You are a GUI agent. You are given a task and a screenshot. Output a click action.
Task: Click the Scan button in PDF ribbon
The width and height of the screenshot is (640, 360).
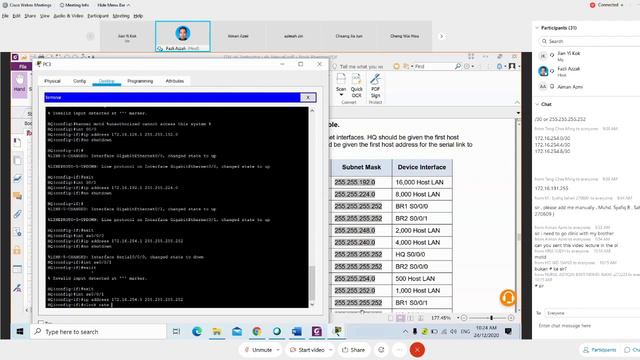click(x=341, y=85)
